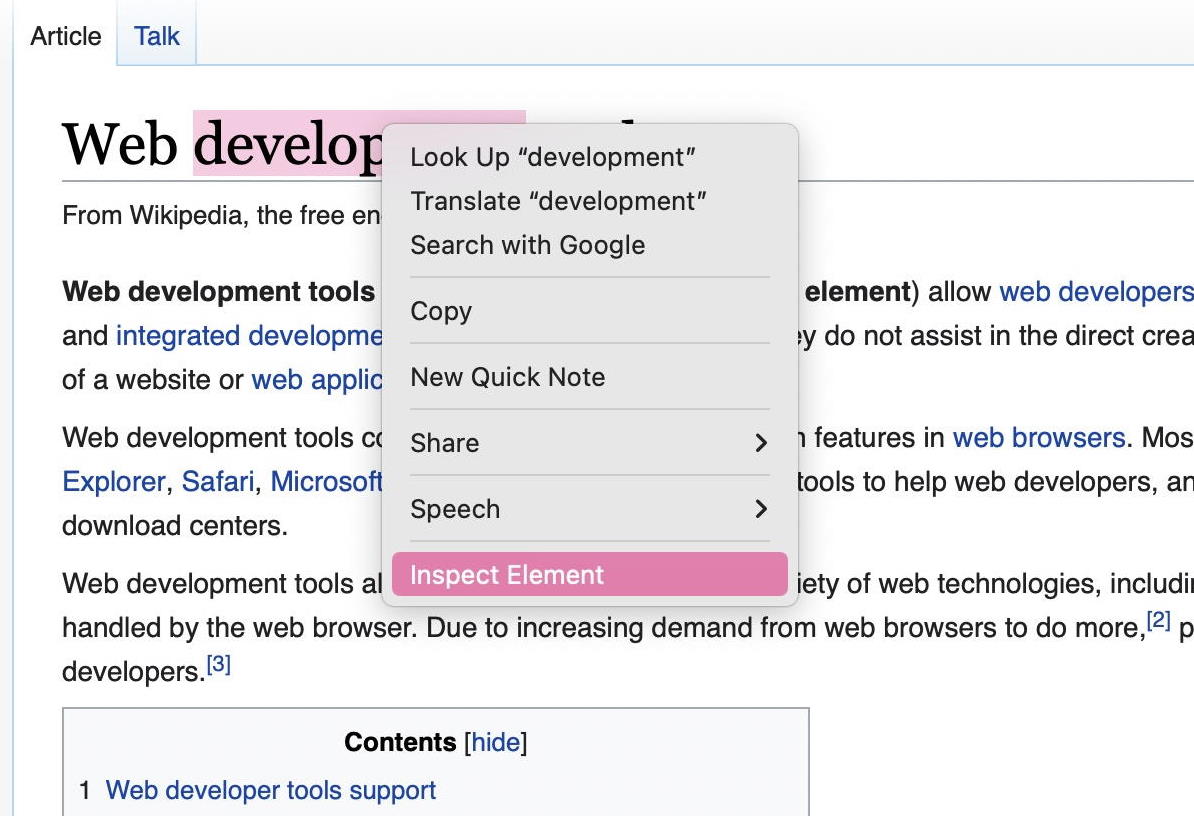
Task: Follow the Microsoft link
Action: coord(327,482)
